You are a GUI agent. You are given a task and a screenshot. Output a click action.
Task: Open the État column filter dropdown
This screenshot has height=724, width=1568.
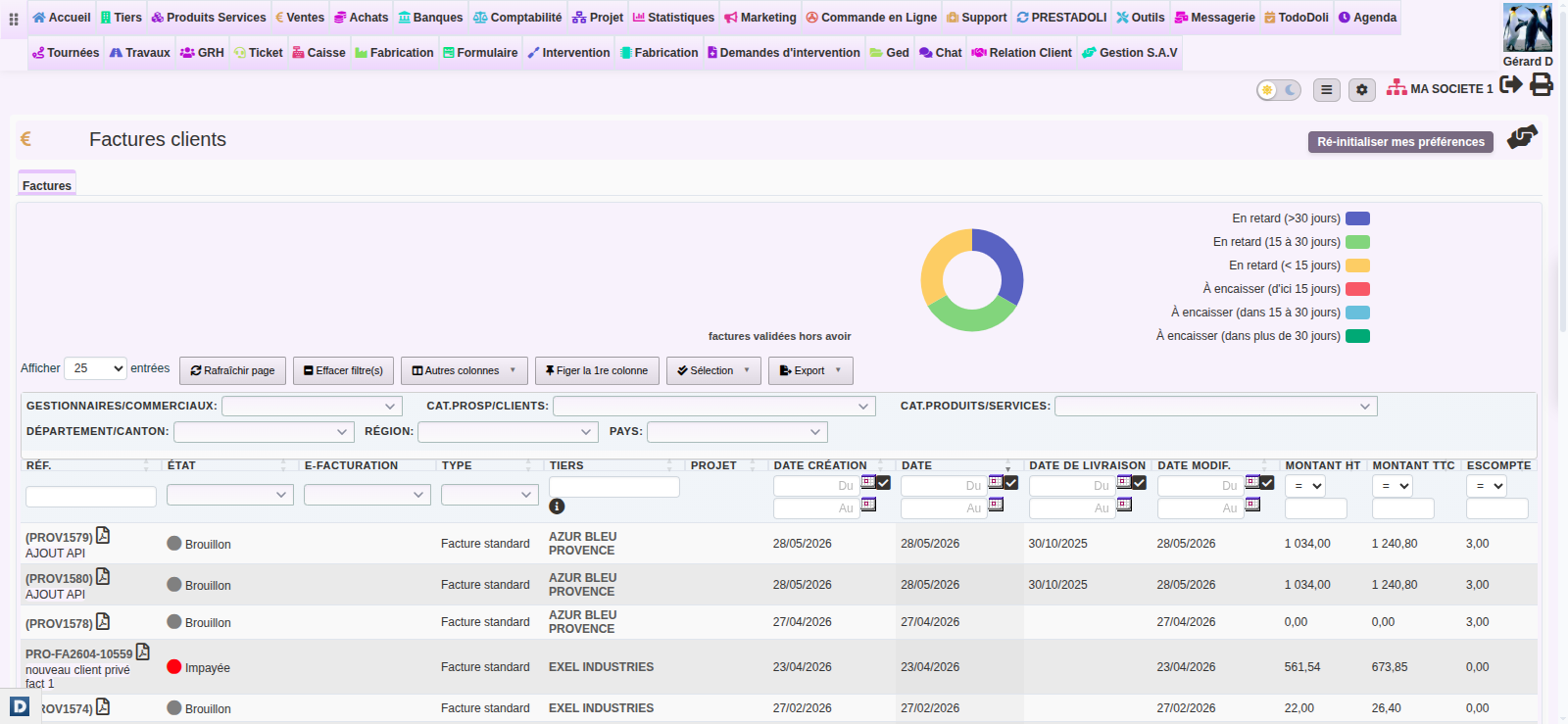[230, 495]
